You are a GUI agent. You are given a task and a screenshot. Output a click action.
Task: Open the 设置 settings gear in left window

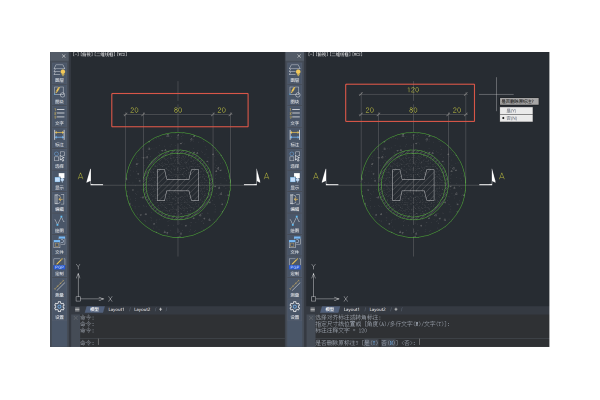[x=59, y=309]
